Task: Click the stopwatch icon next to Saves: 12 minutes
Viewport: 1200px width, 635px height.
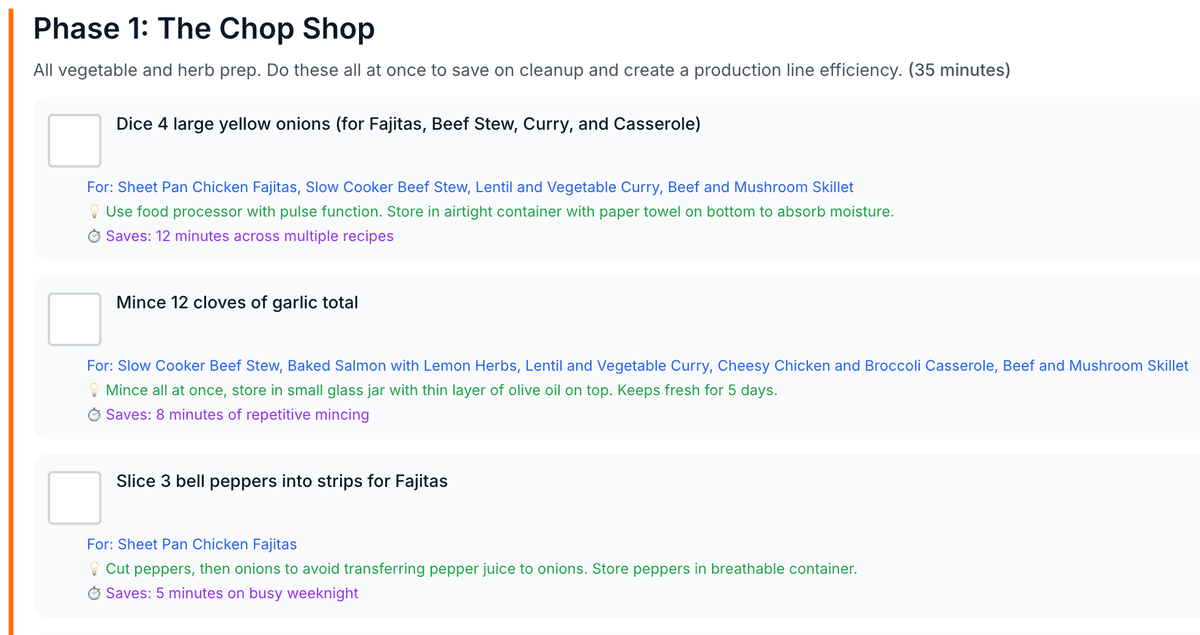Action: (x=94, y=237)
